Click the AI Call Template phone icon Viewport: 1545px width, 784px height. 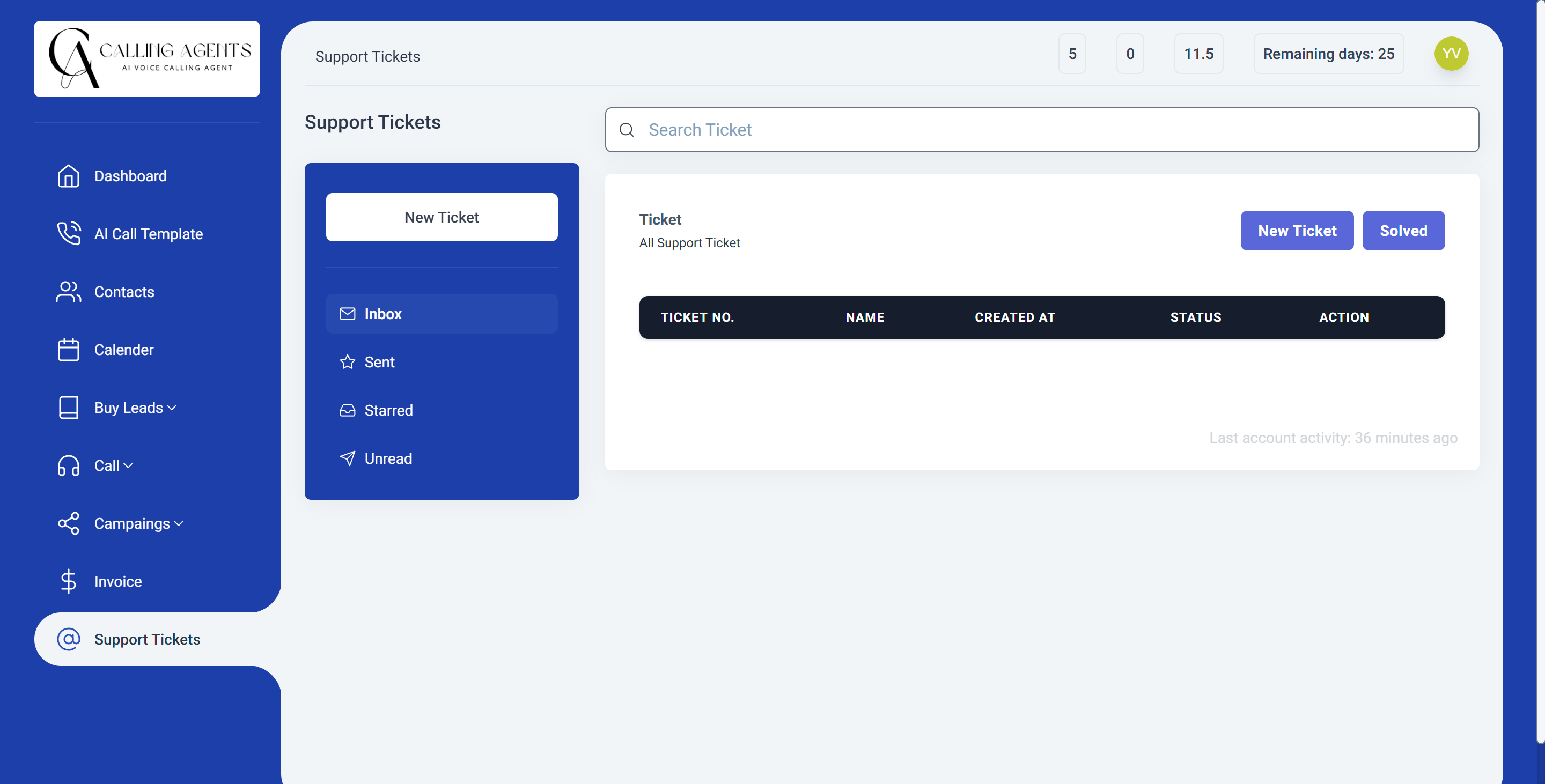(x=68, y=233)
